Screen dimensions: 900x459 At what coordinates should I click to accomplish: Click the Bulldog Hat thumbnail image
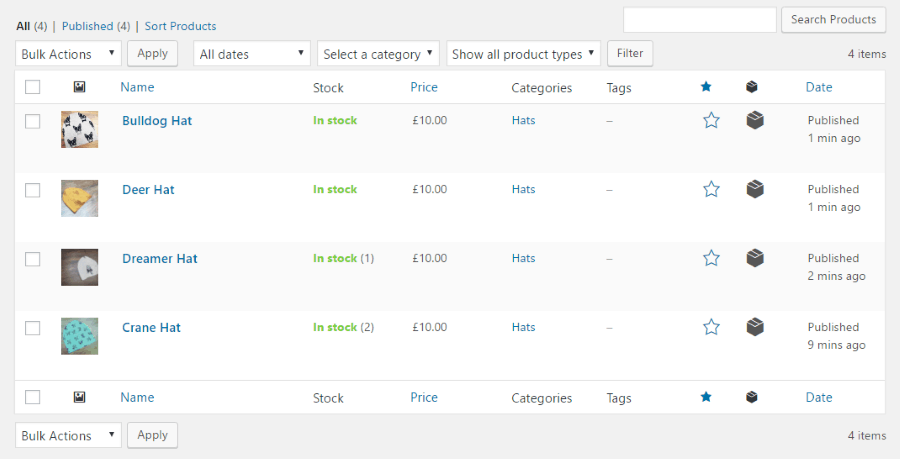point(80,130)
